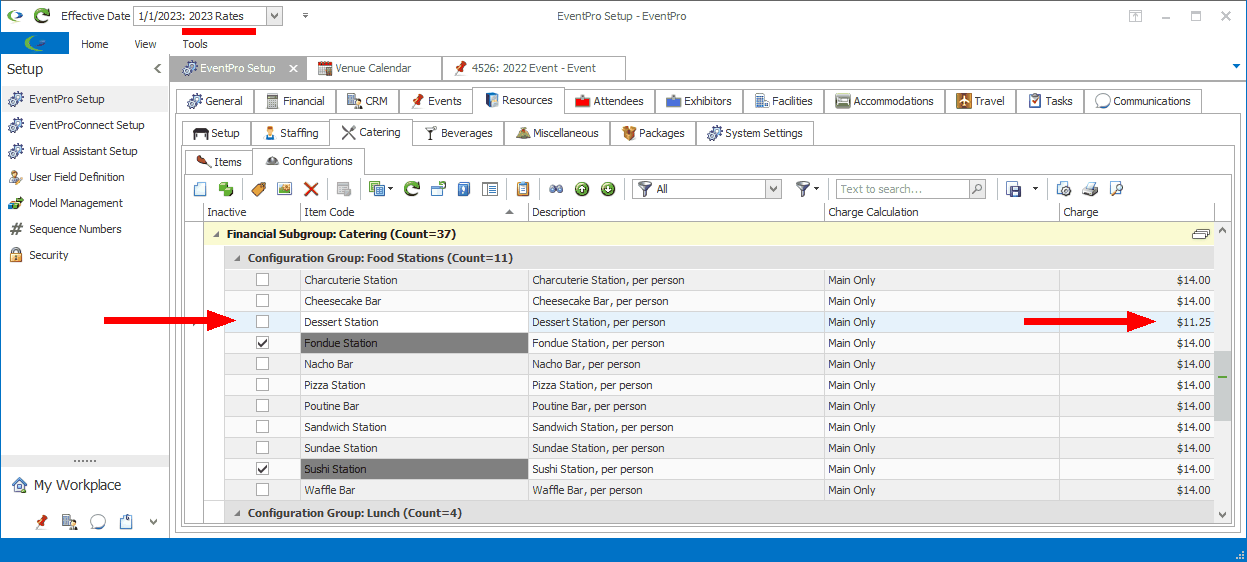
Task: Click the picture image icon in toolbar
Action: 284,189
